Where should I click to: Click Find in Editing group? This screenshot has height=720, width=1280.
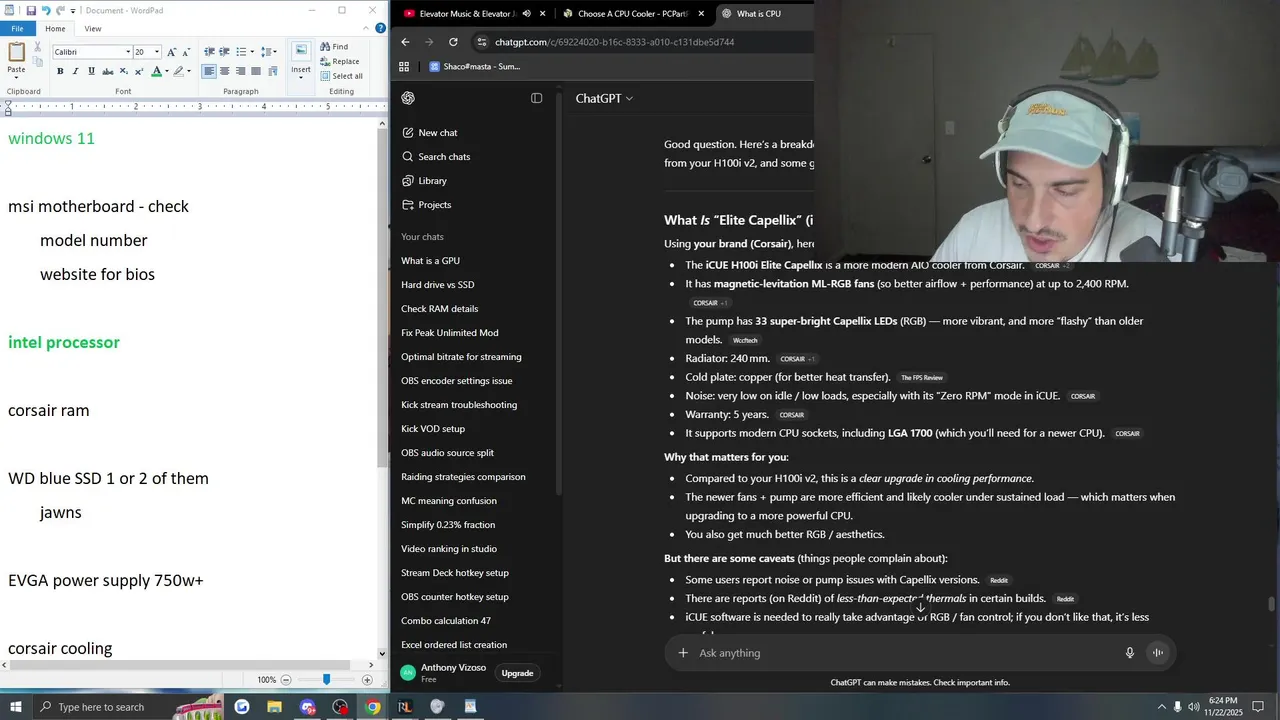[334, 47]
